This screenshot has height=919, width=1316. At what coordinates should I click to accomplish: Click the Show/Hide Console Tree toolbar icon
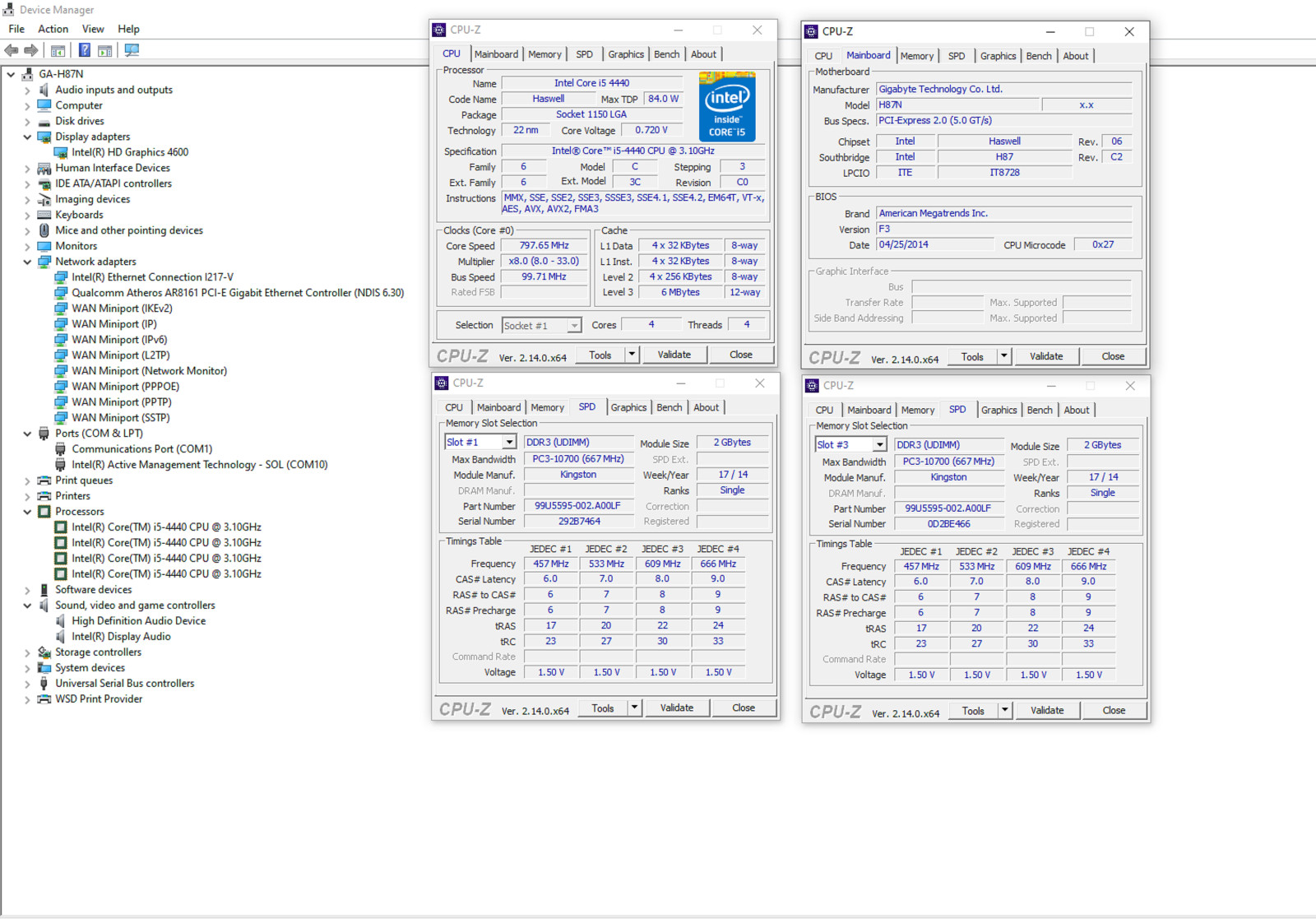coord(58,50)
